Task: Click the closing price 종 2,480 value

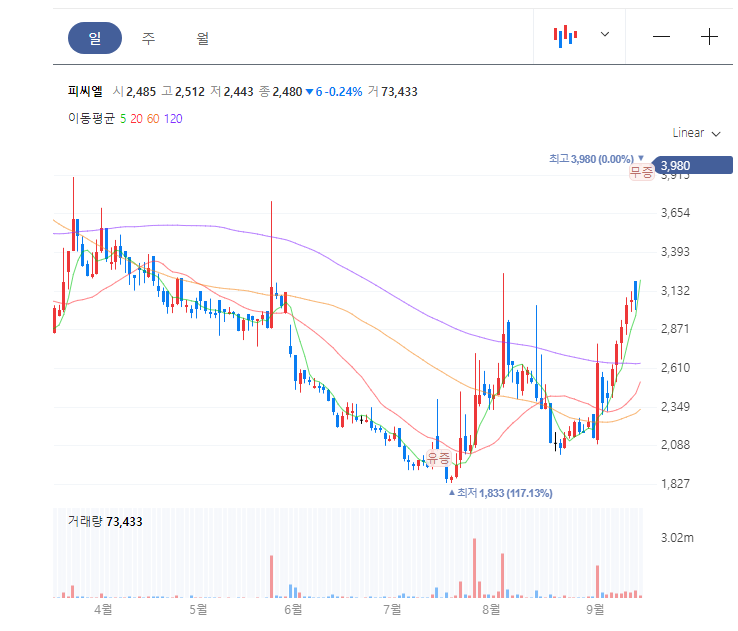Action: 281,92
